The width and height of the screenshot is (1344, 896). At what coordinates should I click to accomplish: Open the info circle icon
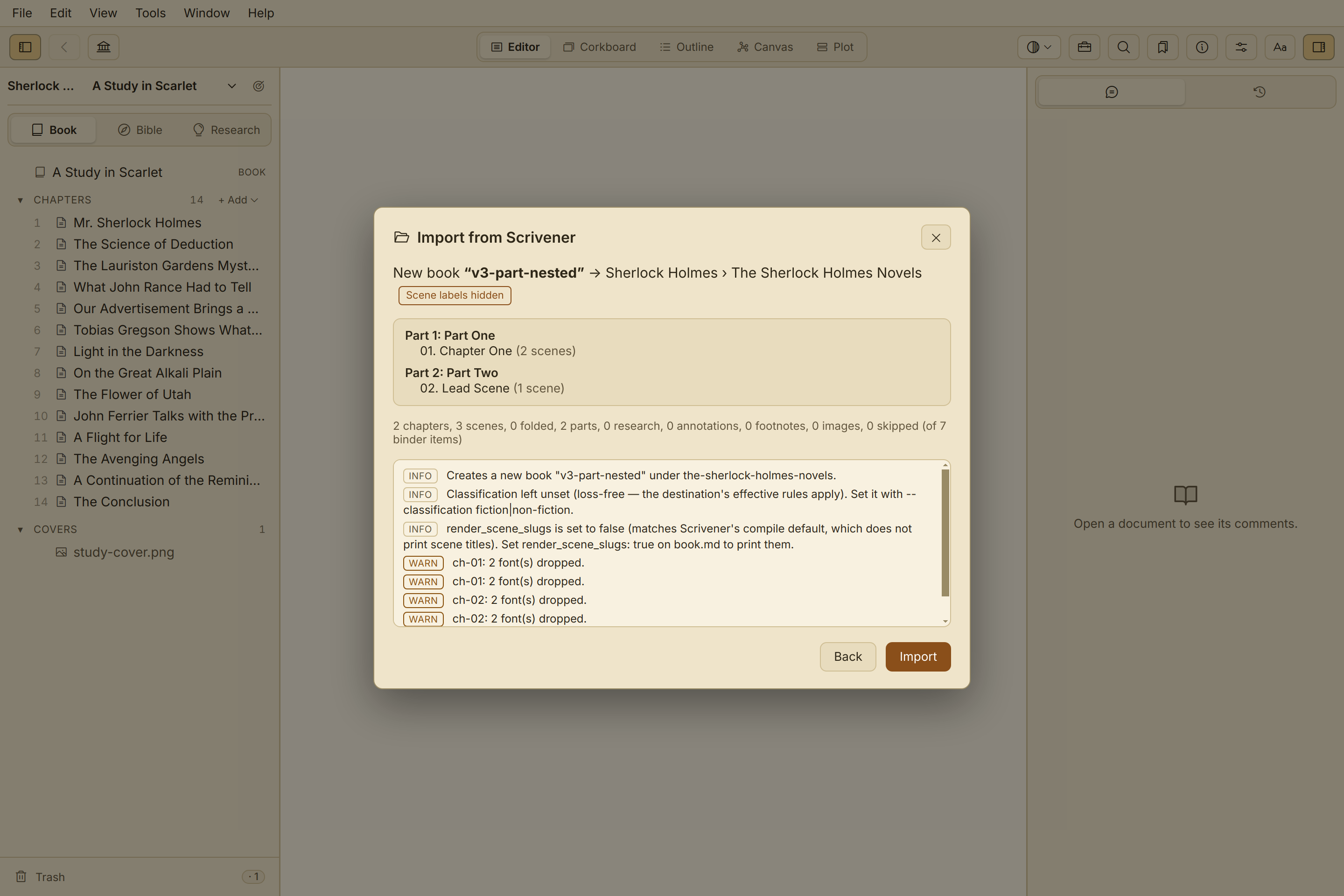click(x=1202, y=47)
